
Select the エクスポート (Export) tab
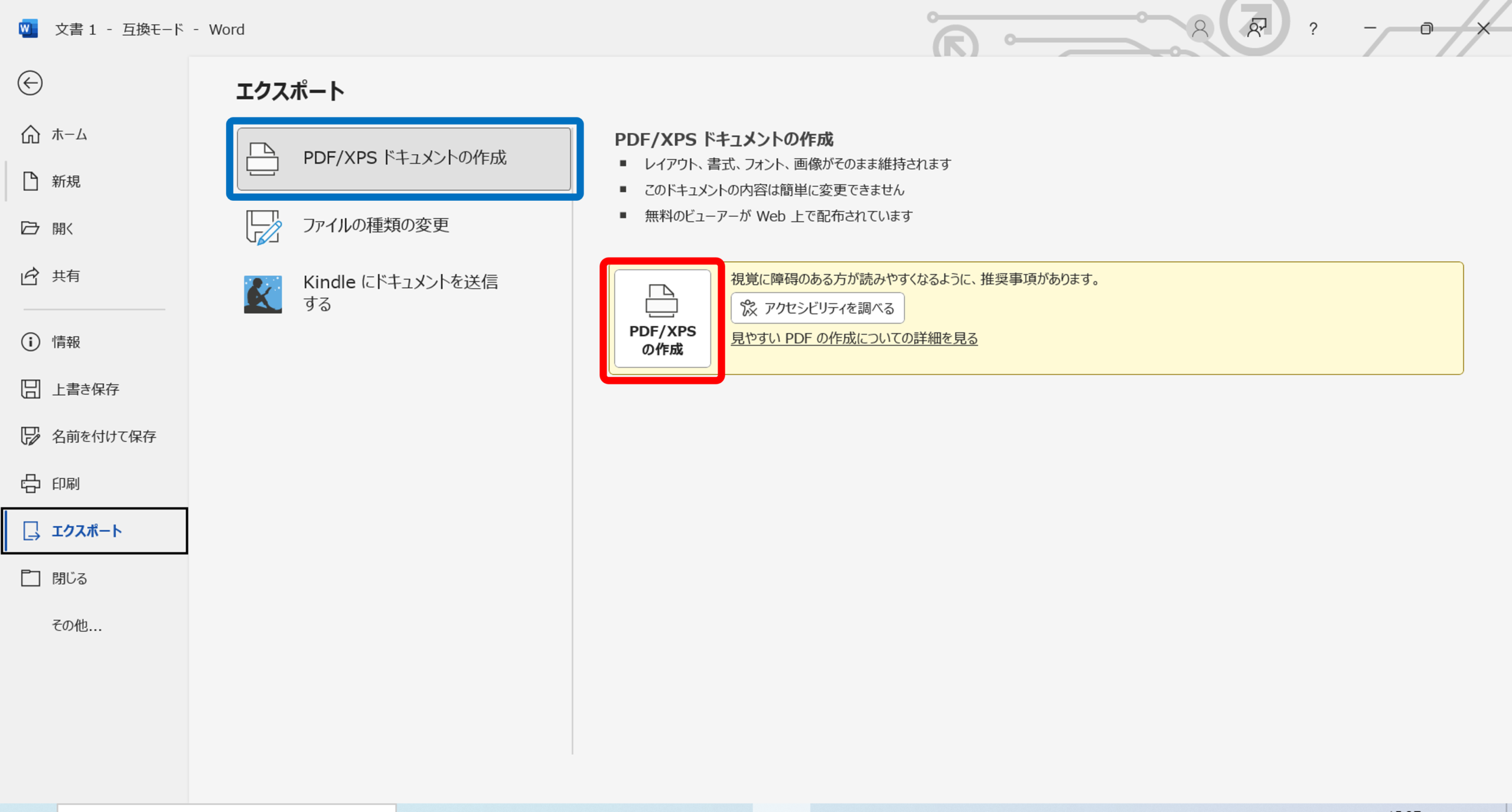click(x=86, y=531)
